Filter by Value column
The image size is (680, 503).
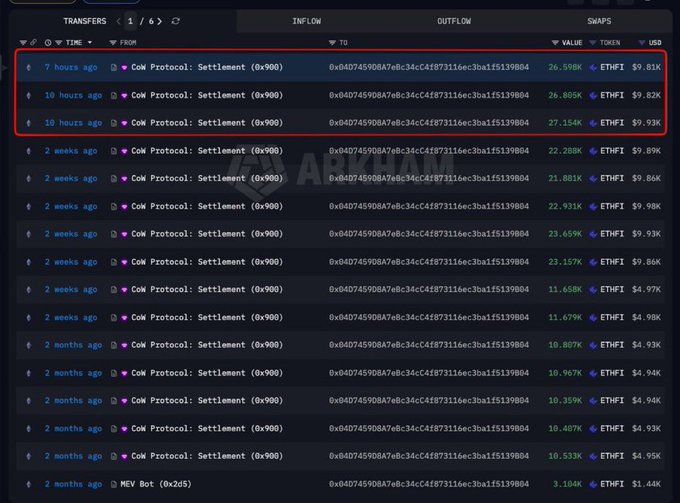tap(555, 42)
